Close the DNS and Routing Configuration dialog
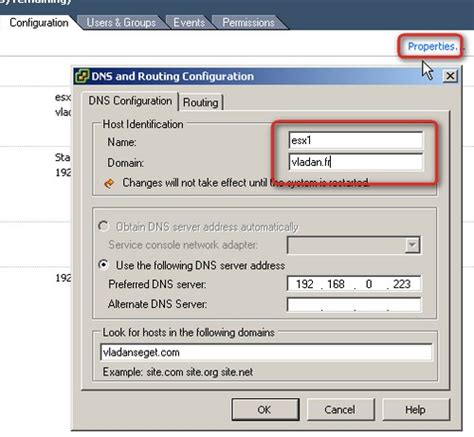The image size is (474, 437). pos(450,76)
